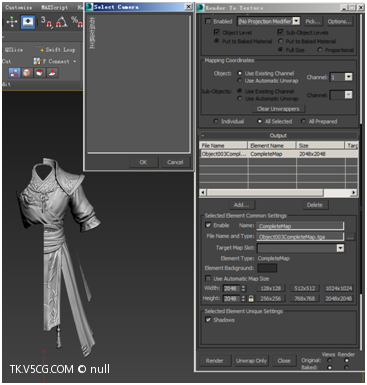Click the lock aspect ratio padlock icon
The image size is (367, 385).
coord(251,299)
